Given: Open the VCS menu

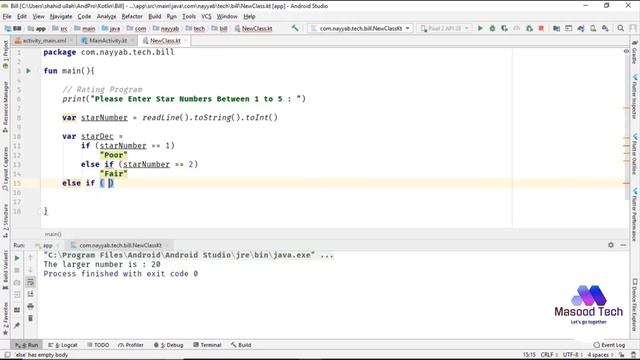Looking at the screenshot, I should pyautogui.click(x=206, y=16).
